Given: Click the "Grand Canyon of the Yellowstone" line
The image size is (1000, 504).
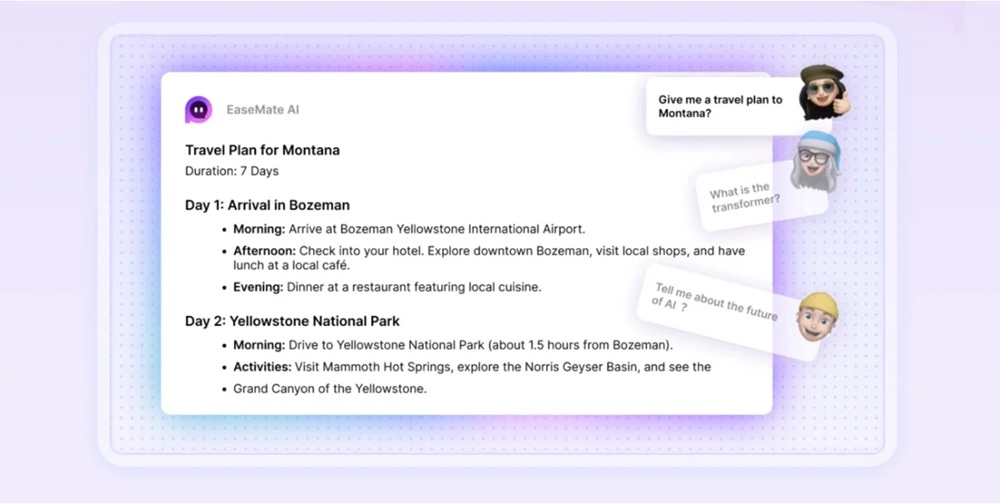Looking at the screenshot, I should click(330, 388).
